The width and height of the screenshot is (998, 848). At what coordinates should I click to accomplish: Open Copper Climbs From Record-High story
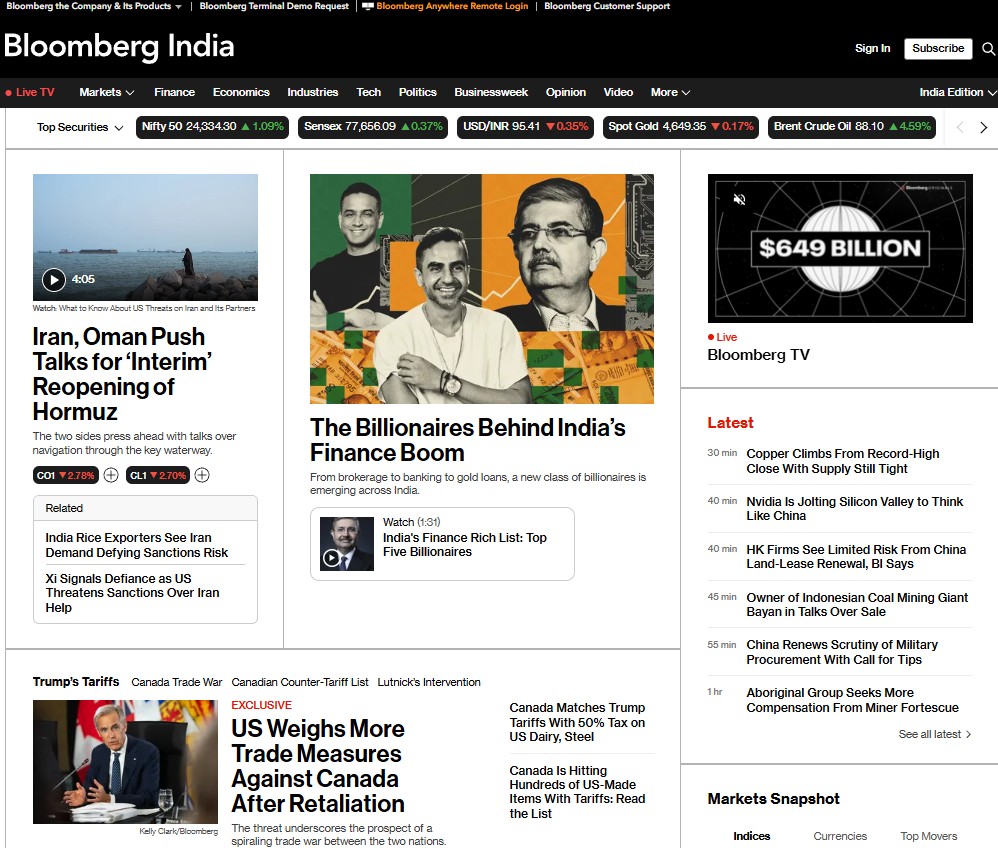(843, 461)
